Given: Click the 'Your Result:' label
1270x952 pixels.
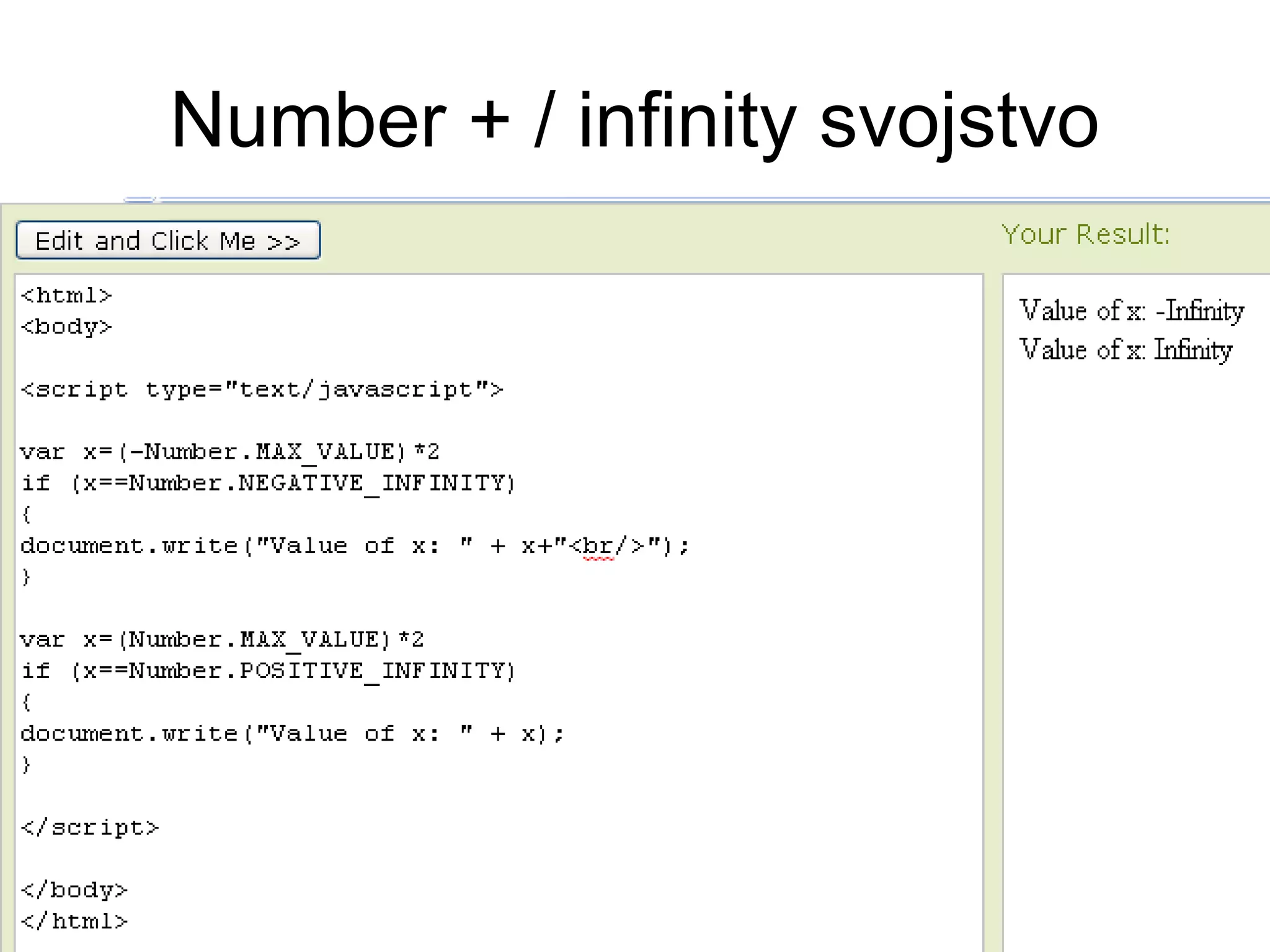Looking at the screenshot, I should [x=1086, y=234].
